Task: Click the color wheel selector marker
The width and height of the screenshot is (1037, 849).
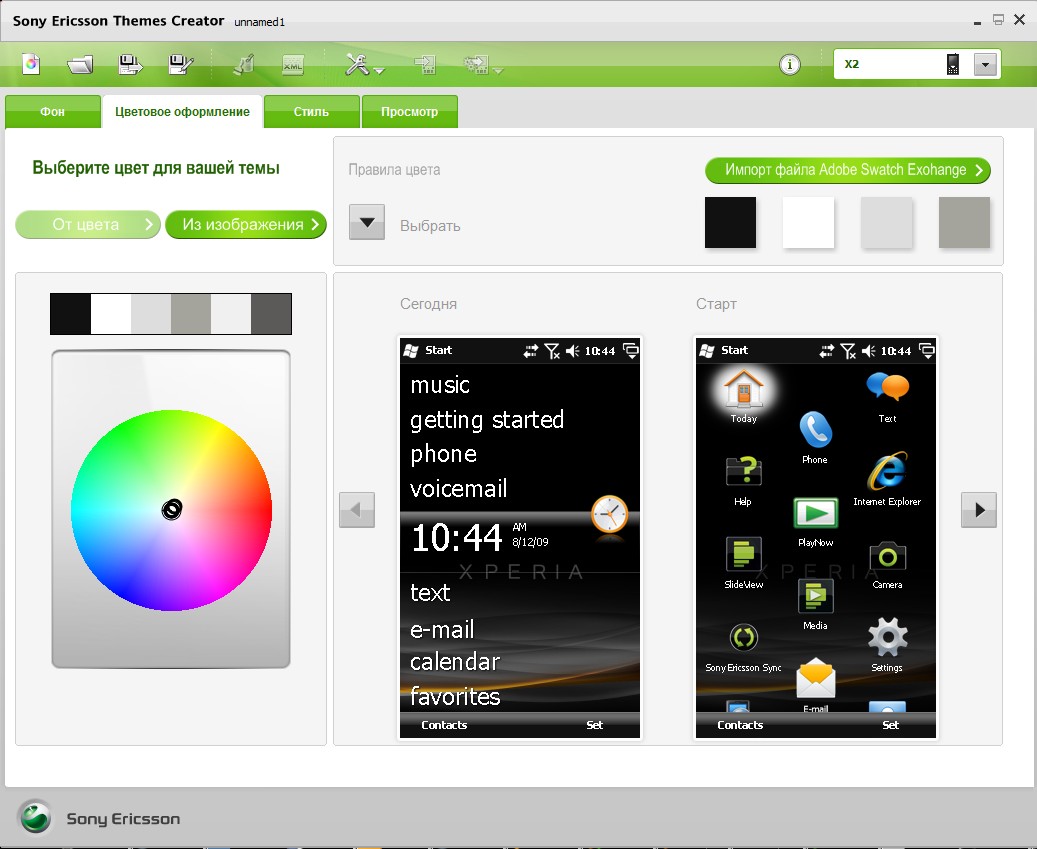Action: point(172,509)
